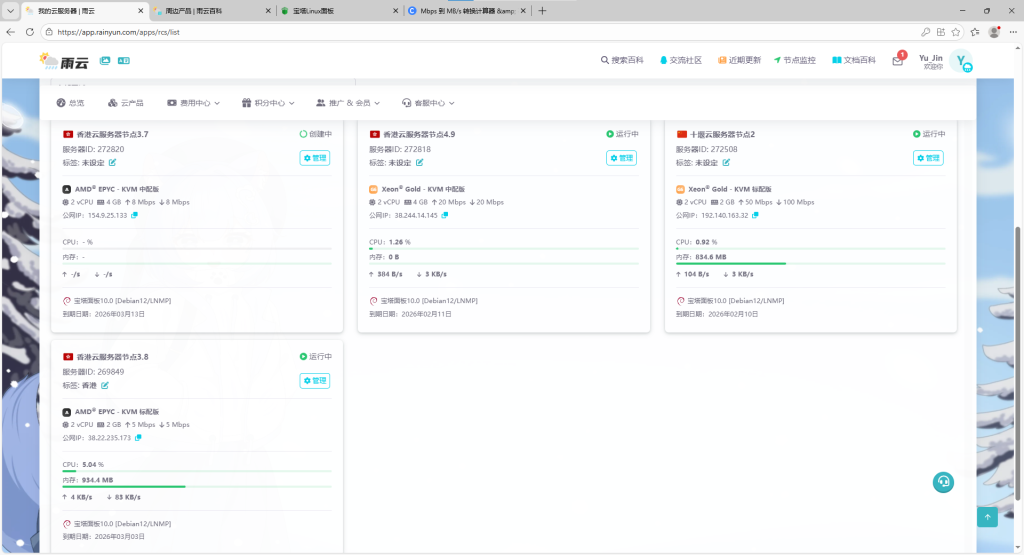This screenshot has width=1024, height=555.
Task: Open the customer support chat bubble
Action: tap(942, 482)
